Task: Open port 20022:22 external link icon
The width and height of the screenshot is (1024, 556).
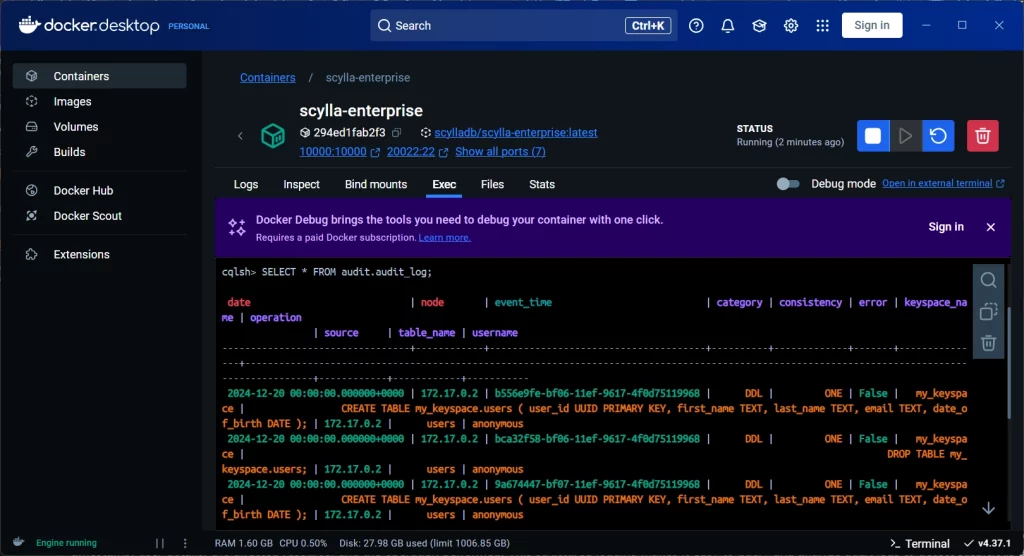Action: pos(443,152)
